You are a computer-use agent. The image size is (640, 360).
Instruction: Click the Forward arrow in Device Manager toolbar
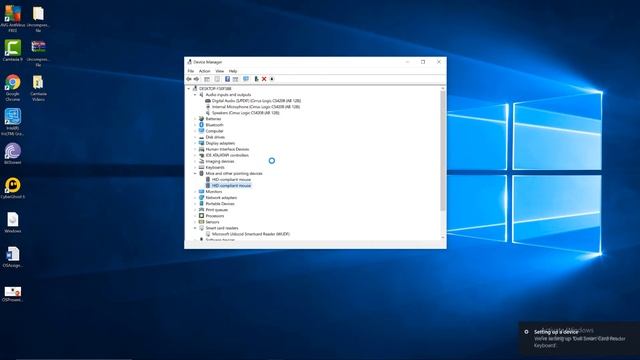(196, 79)
